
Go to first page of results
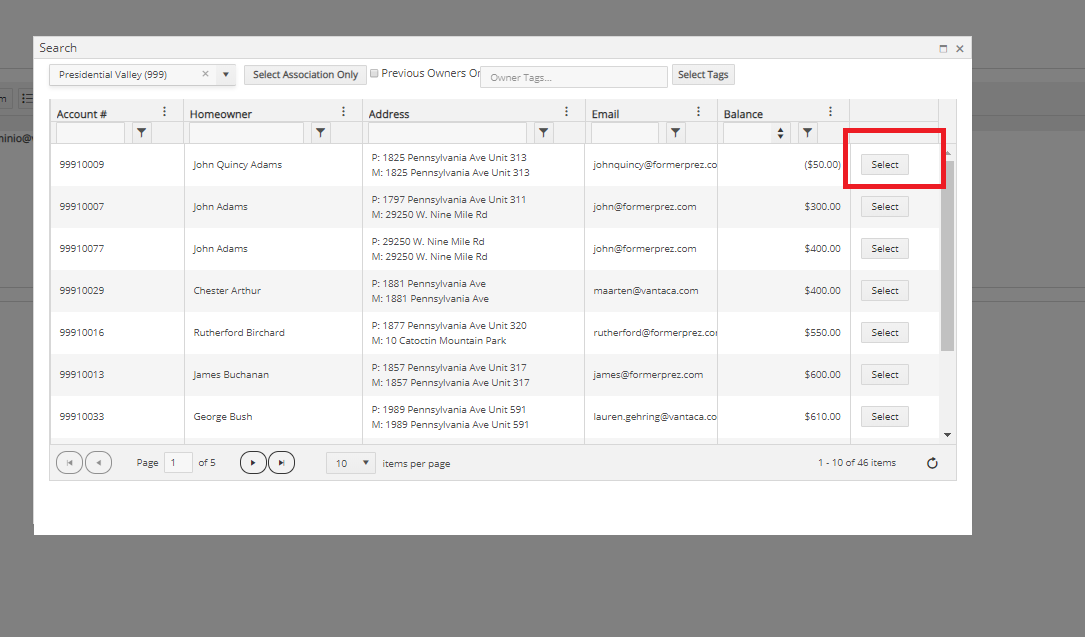click(x=69, y=463)
